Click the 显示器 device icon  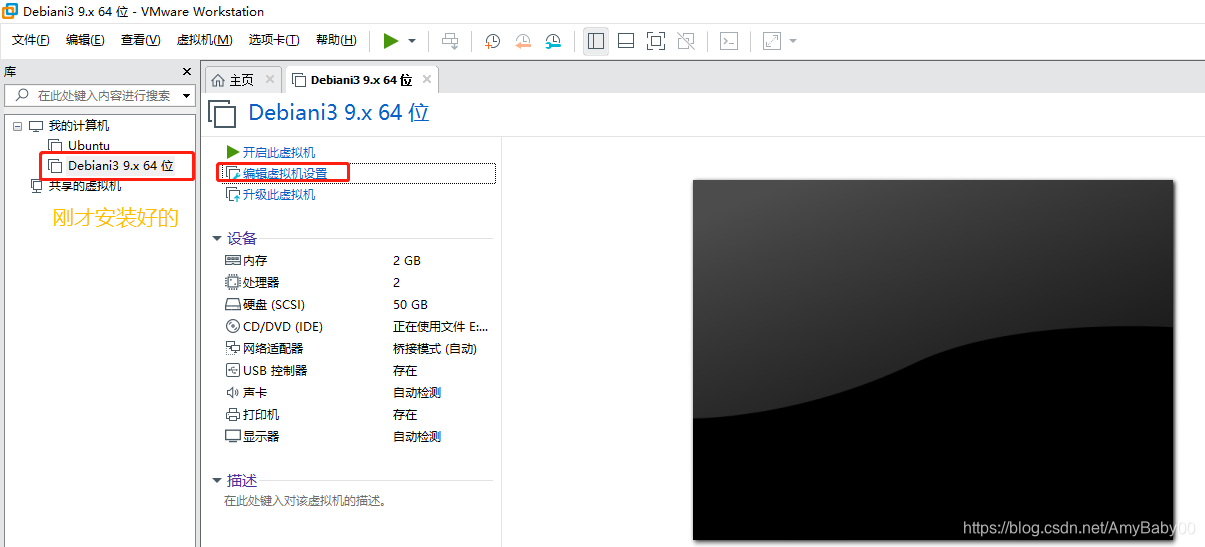(x=233, y=437)
